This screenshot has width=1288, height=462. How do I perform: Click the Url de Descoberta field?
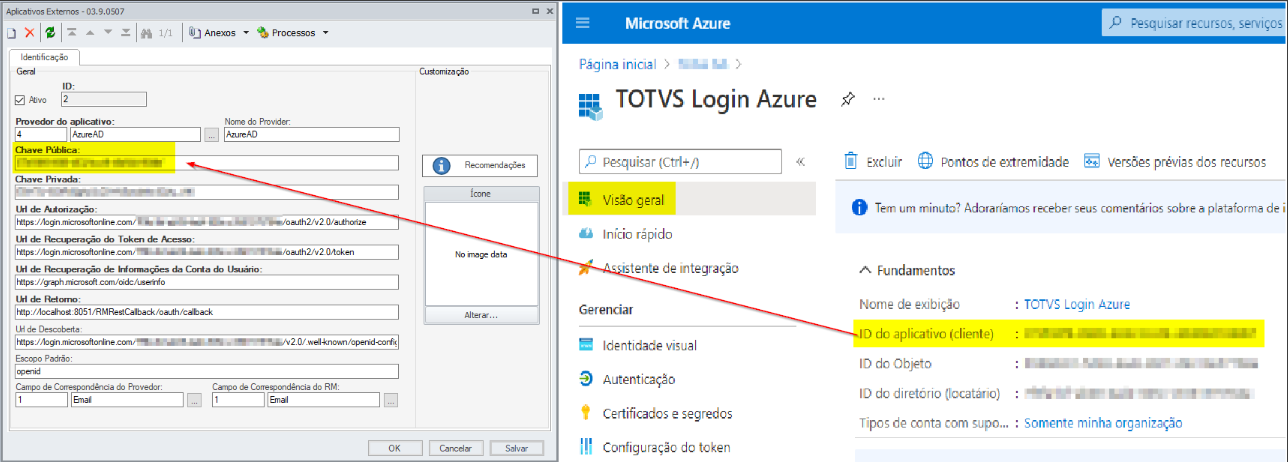(x=206, y=342)
